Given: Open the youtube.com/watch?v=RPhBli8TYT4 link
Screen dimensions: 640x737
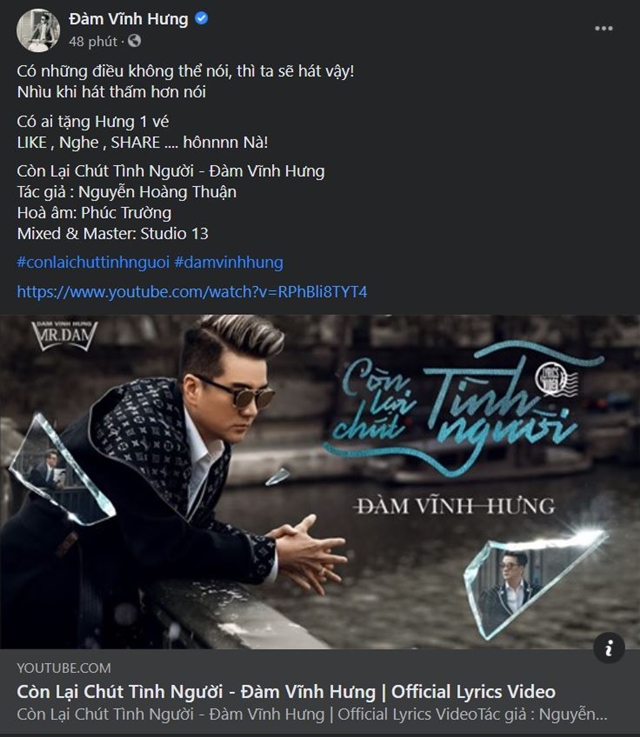Looking at the screenshot, I should click(192, 292).
